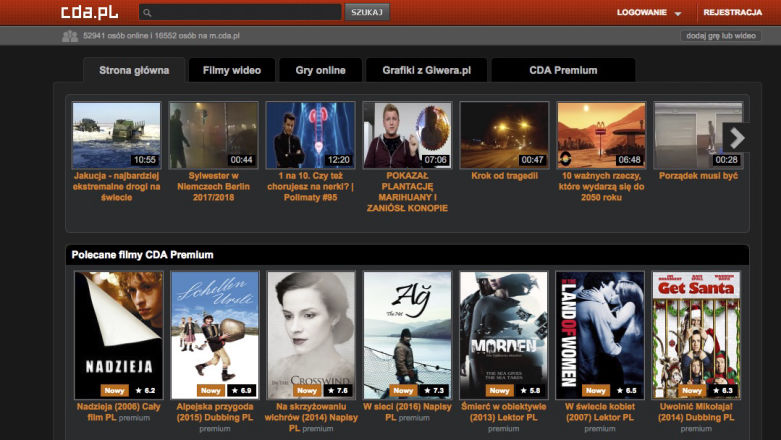The height and width of the screenshot is (440, 781).
Task: Open marihuana plantation video thumbnail 07:06
Action: pos(407,135)
